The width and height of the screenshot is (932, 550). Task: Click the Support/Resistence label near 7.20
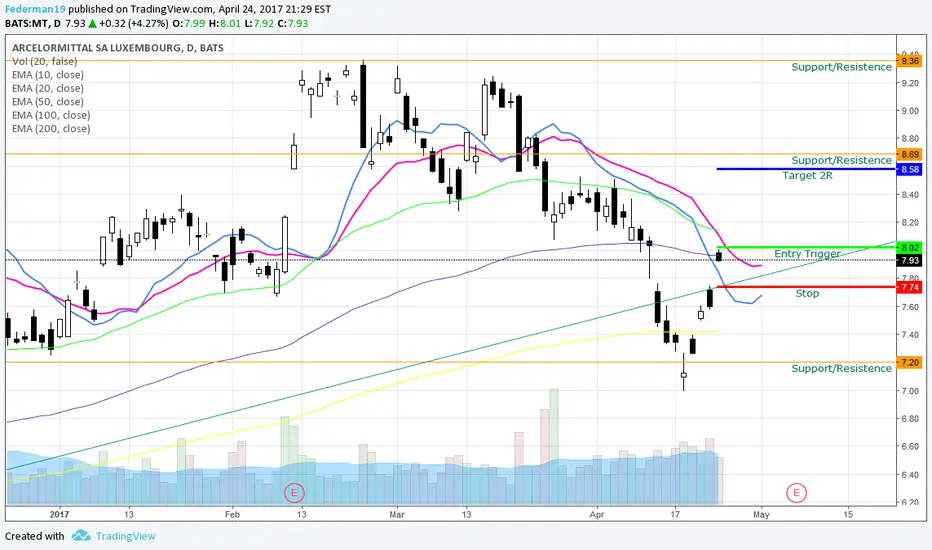(x=842, y=369)
